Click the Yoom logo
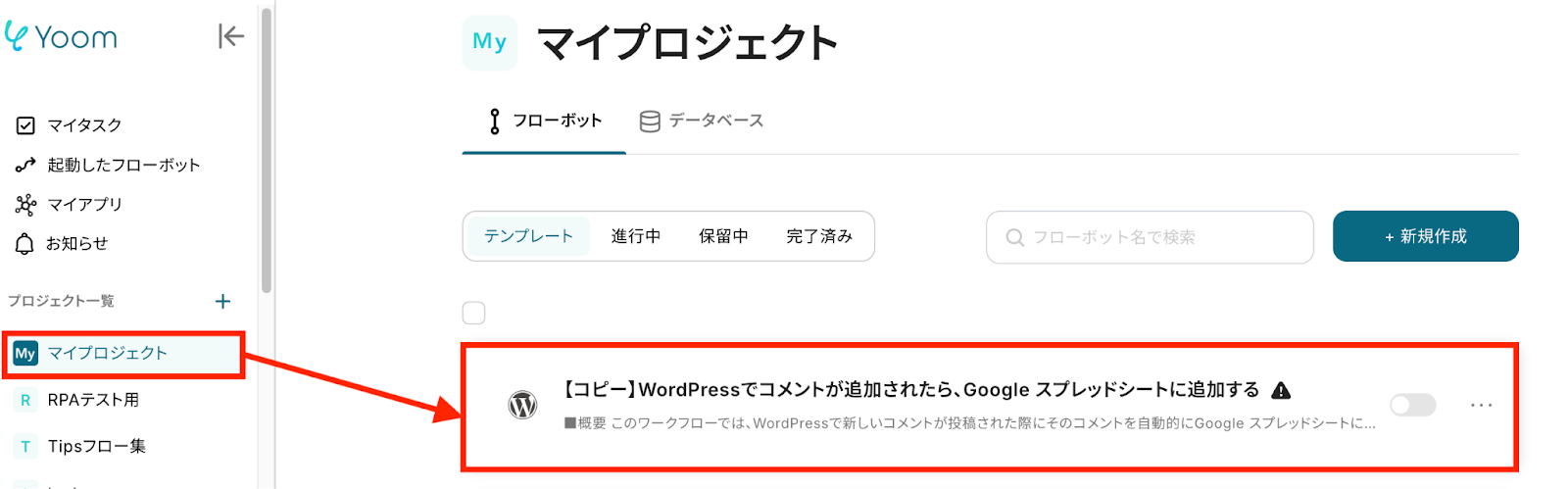The image size is (1568, 489). (x=61, y=37)
